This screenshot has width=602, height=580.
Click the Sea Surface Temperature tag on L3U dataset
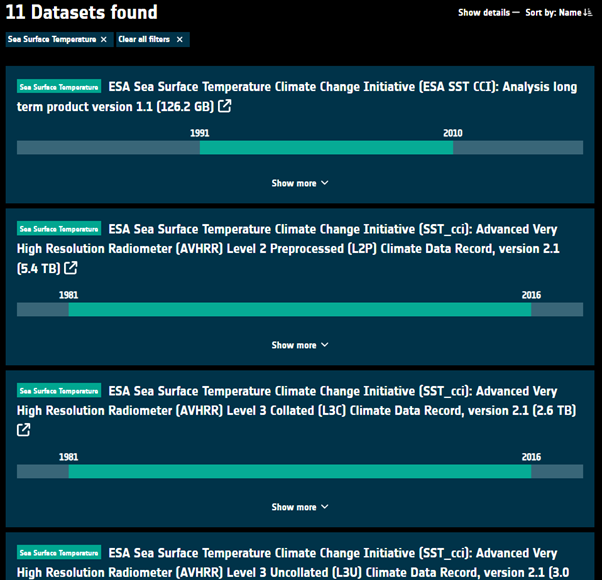click(59, 553)
